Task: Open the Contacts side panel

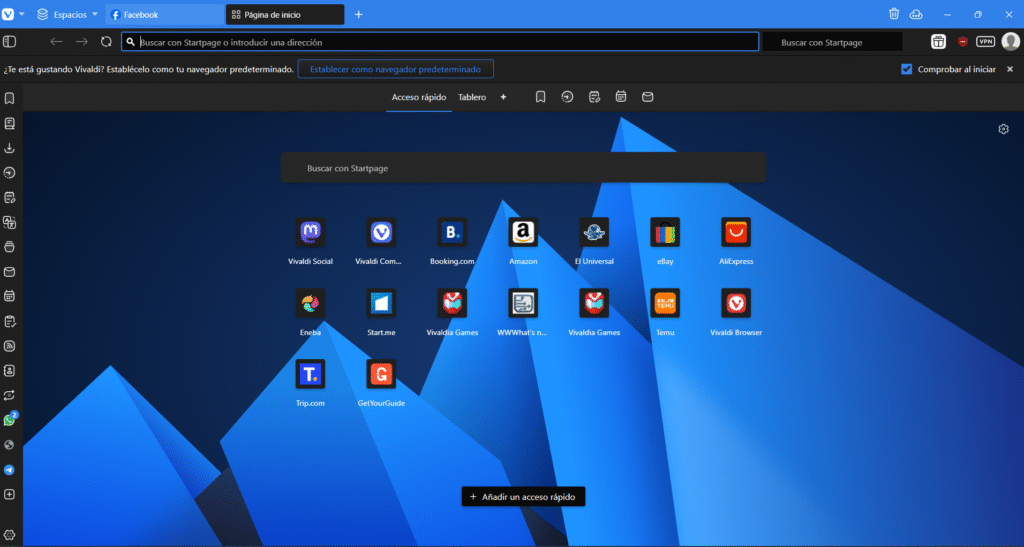Action: (x=9, y=371)
